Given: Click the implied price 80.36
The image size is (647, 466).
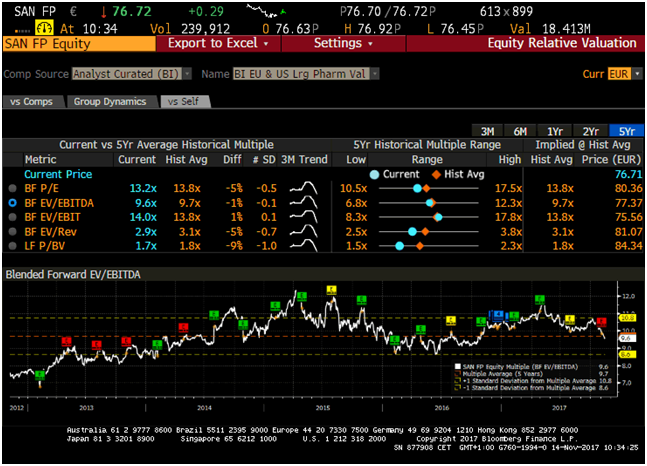Looking at the screenshot, I should click(628, 188).
